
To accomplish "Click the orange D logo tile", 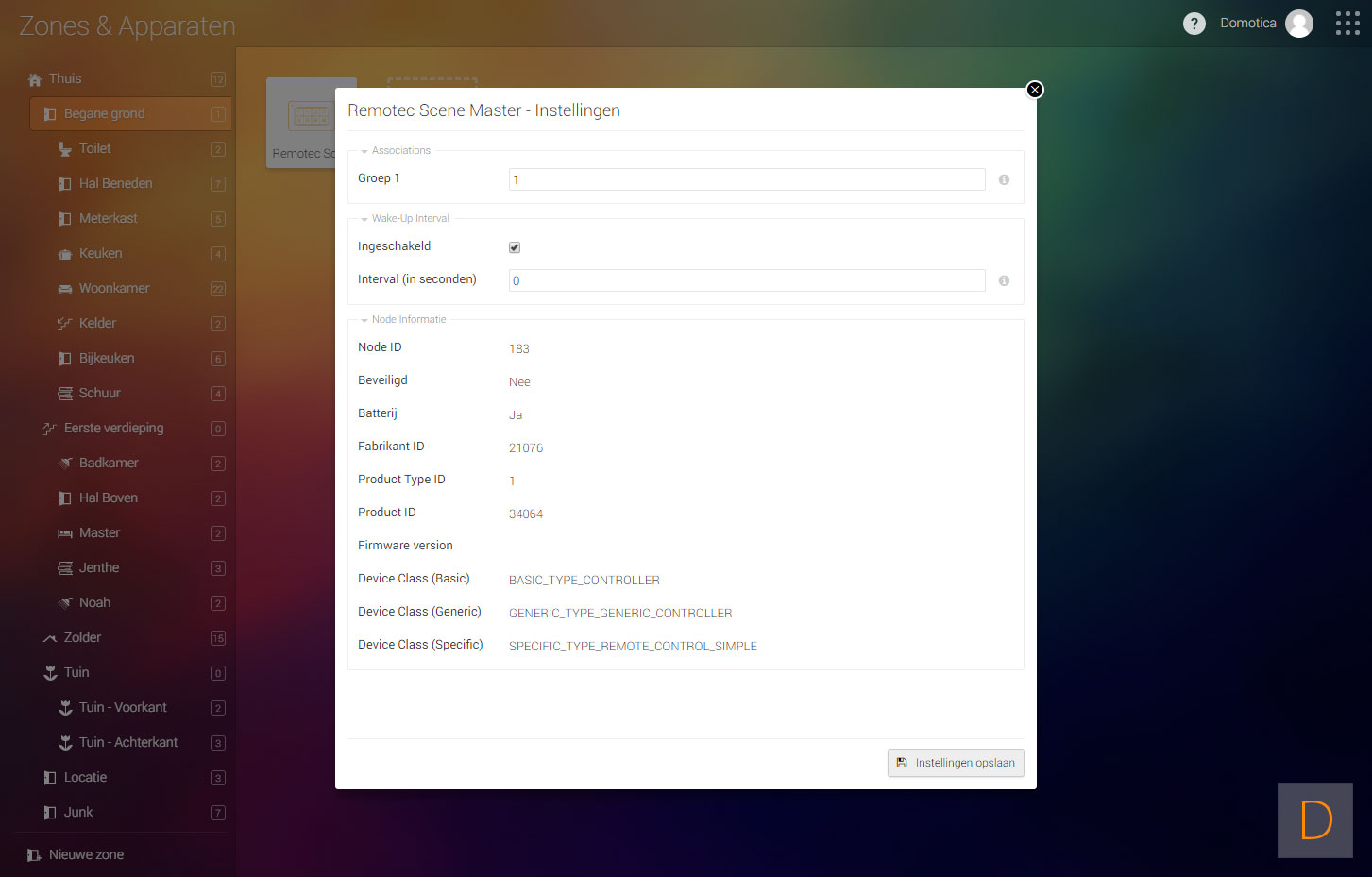I will click(1315, 820).
